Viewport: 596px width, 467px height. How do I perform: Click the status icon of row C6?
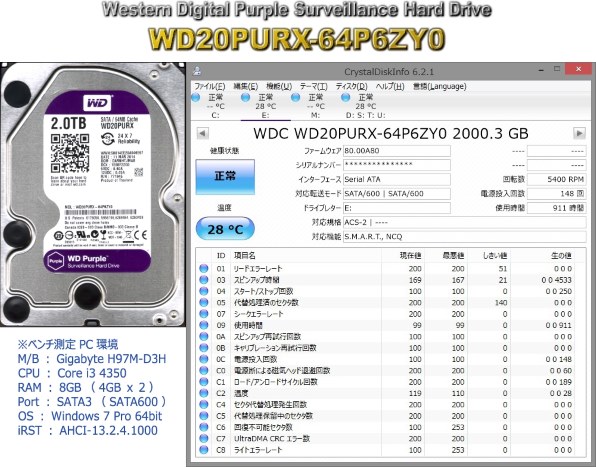pyautogui.click(x=204, y=427)
